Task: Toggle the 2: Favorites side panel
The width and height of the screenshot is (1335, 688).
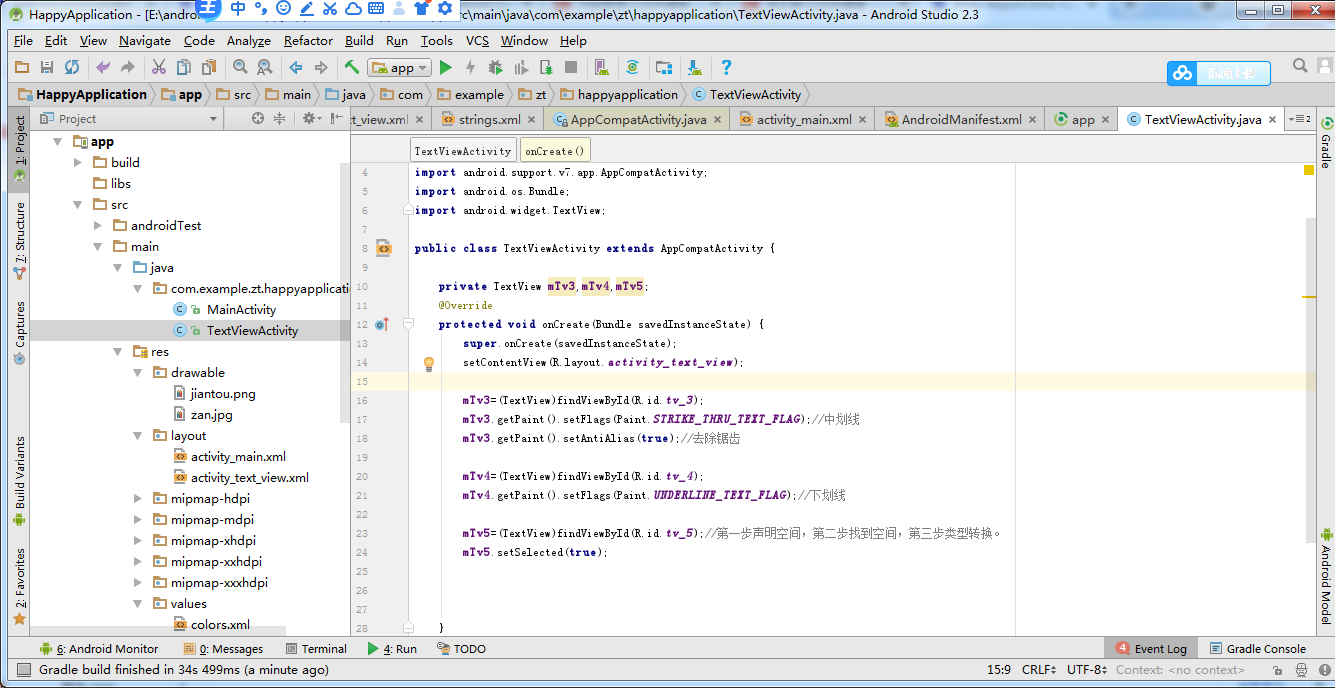Action: [x=19, y=587]
